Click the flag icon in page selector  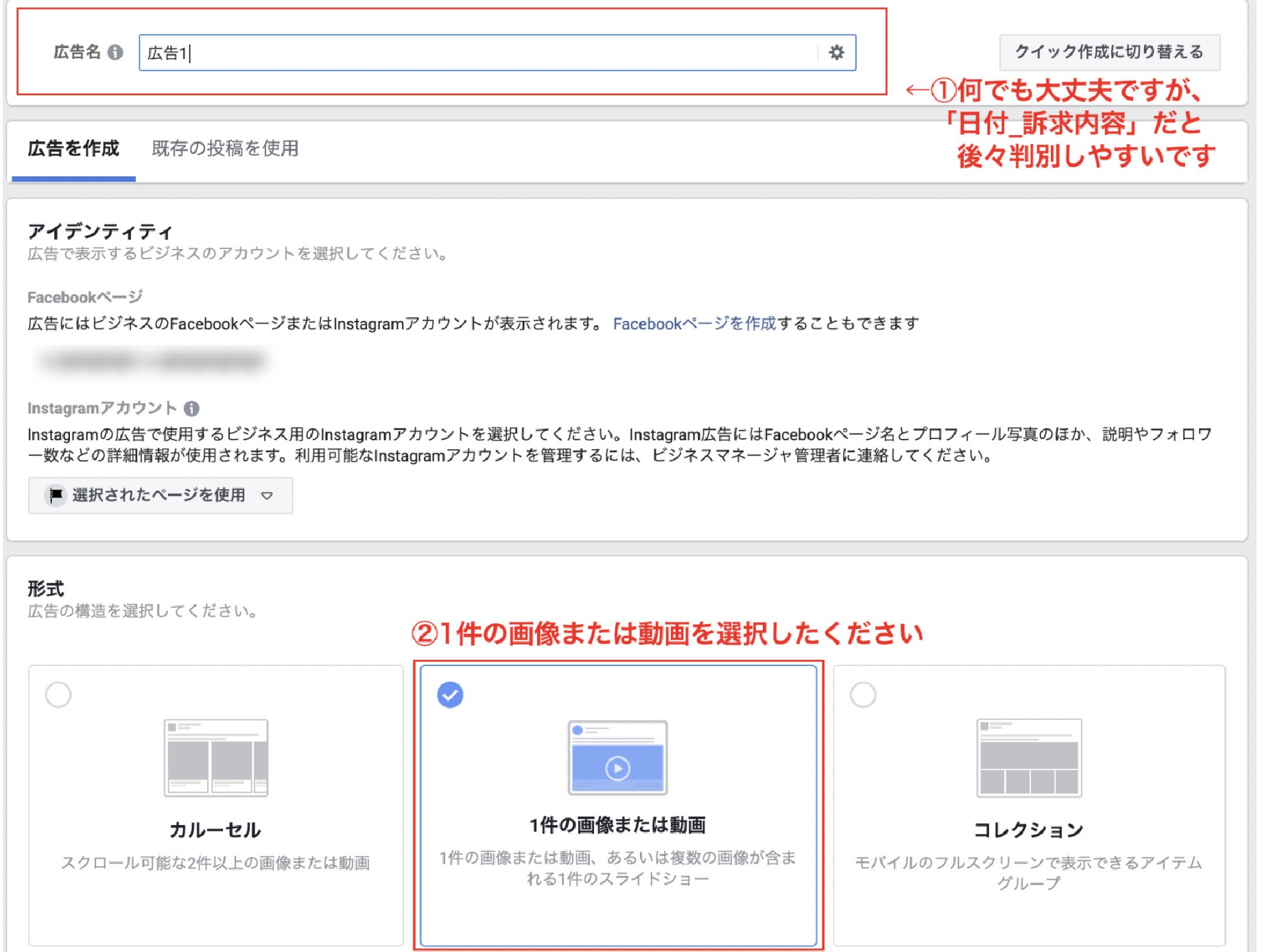point(56,495)
